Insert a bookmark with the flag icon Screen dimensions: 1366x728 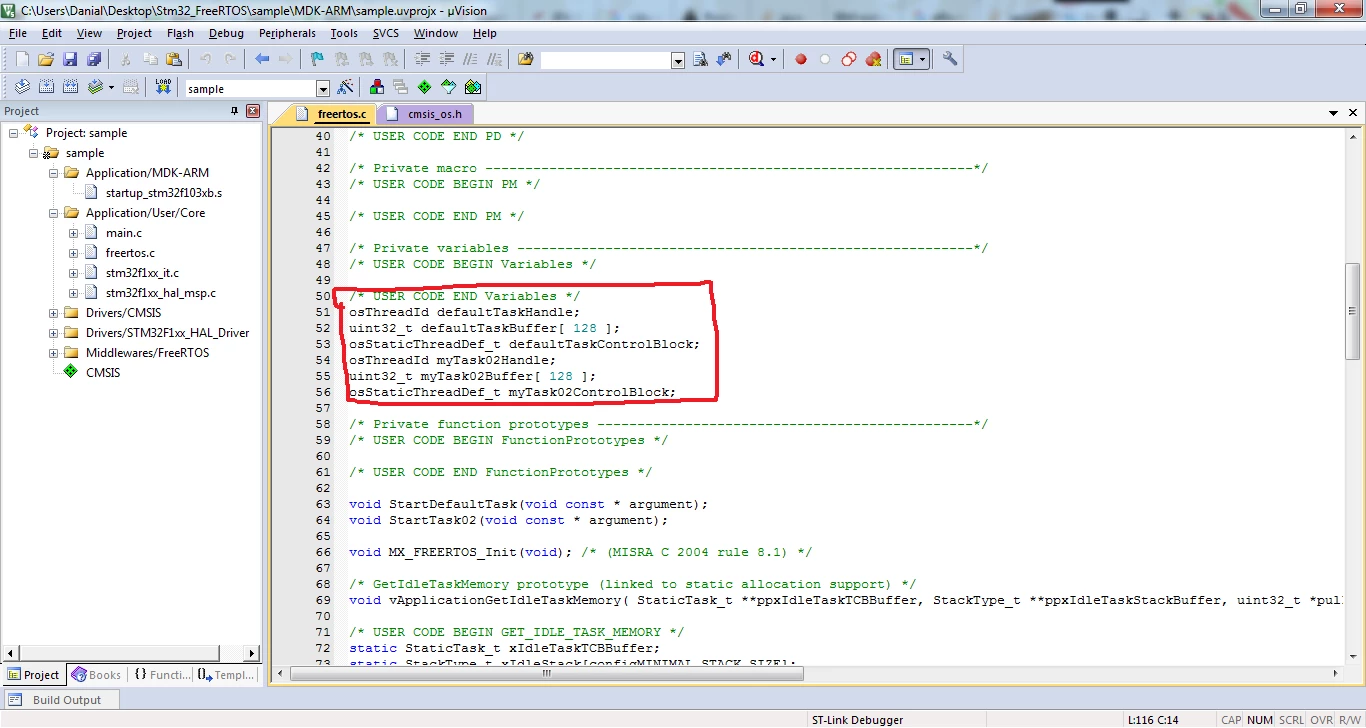317,59
